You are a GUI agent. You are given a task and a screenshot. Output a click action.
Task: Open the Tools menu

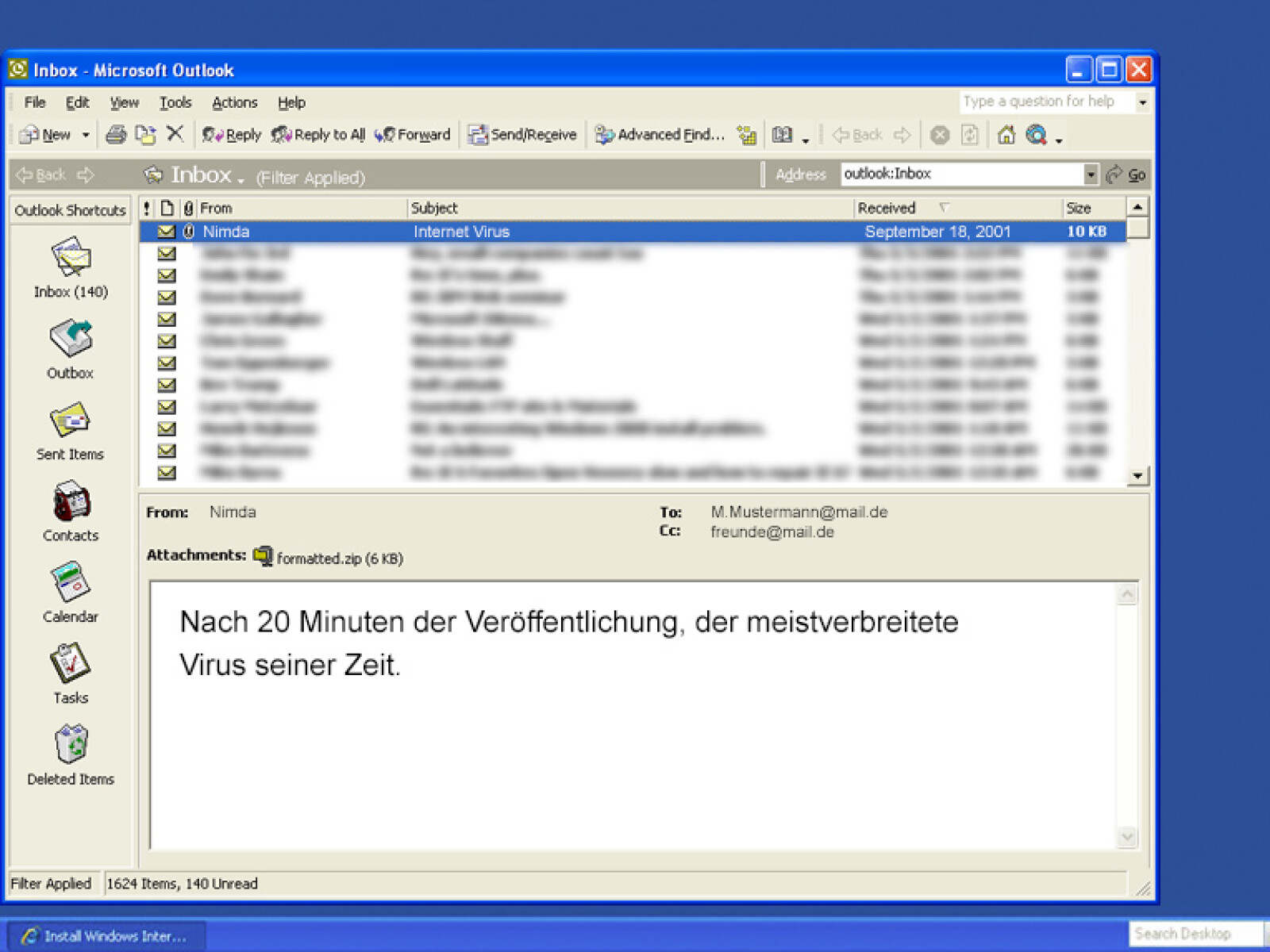[x=175, y=102]
